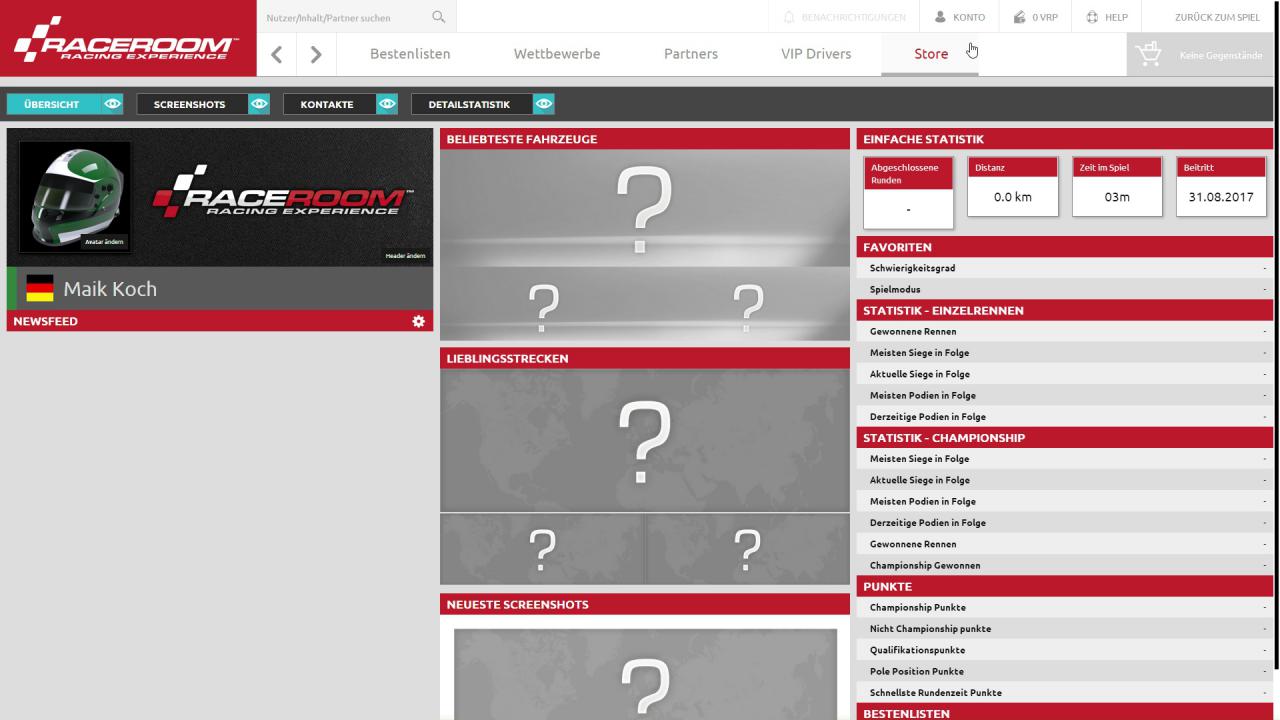Click the Beliebteste Fahrzeuge header
This screenshot has height=720, width=1280.
(x=645, y=139)
